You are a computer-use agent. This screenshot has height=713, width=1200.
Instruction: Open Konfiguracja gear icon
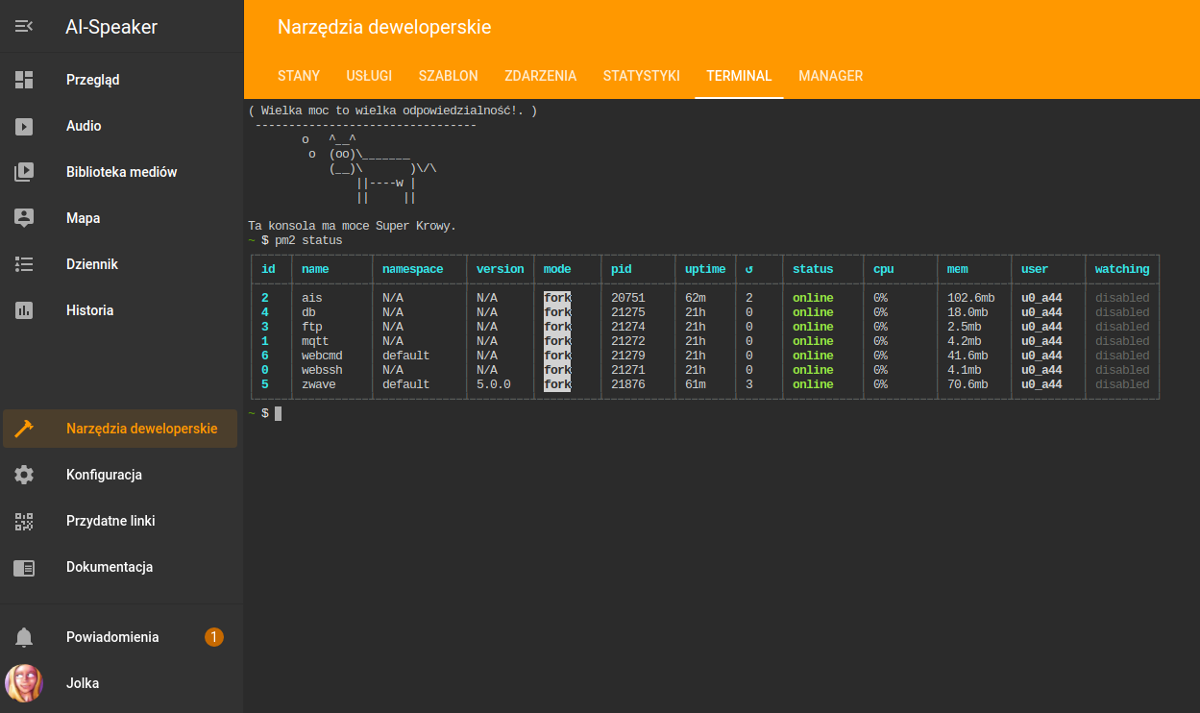[24, 475]
